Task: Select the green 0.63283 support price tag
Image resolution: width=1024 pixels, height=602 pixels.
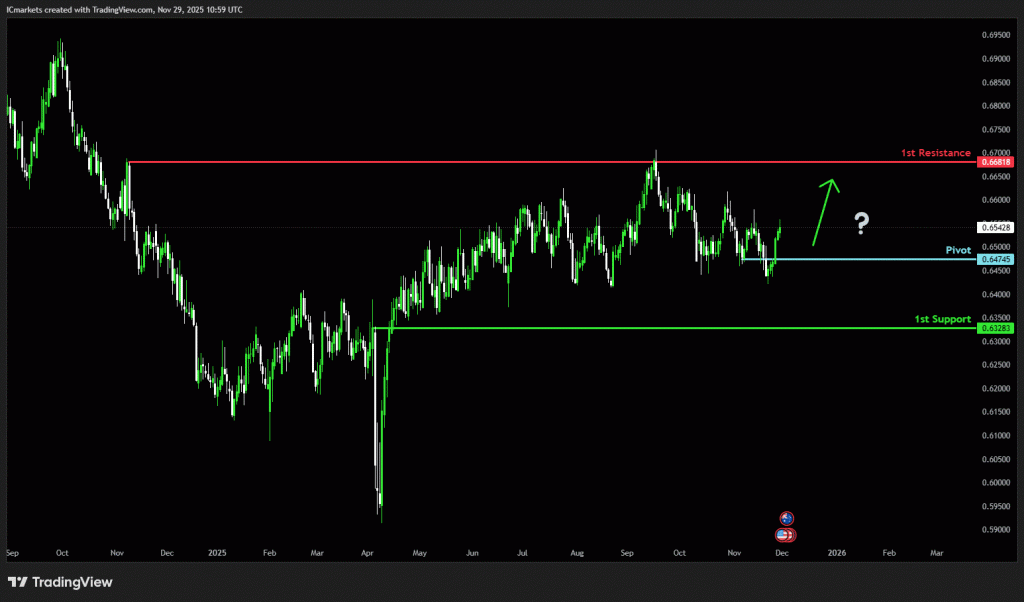Action: 997,328
